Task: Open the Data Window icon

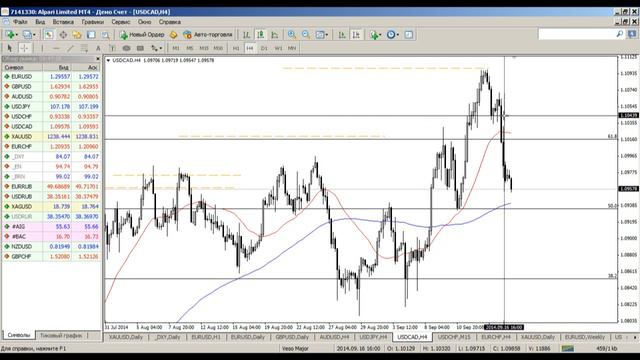Action: (63, 35)
